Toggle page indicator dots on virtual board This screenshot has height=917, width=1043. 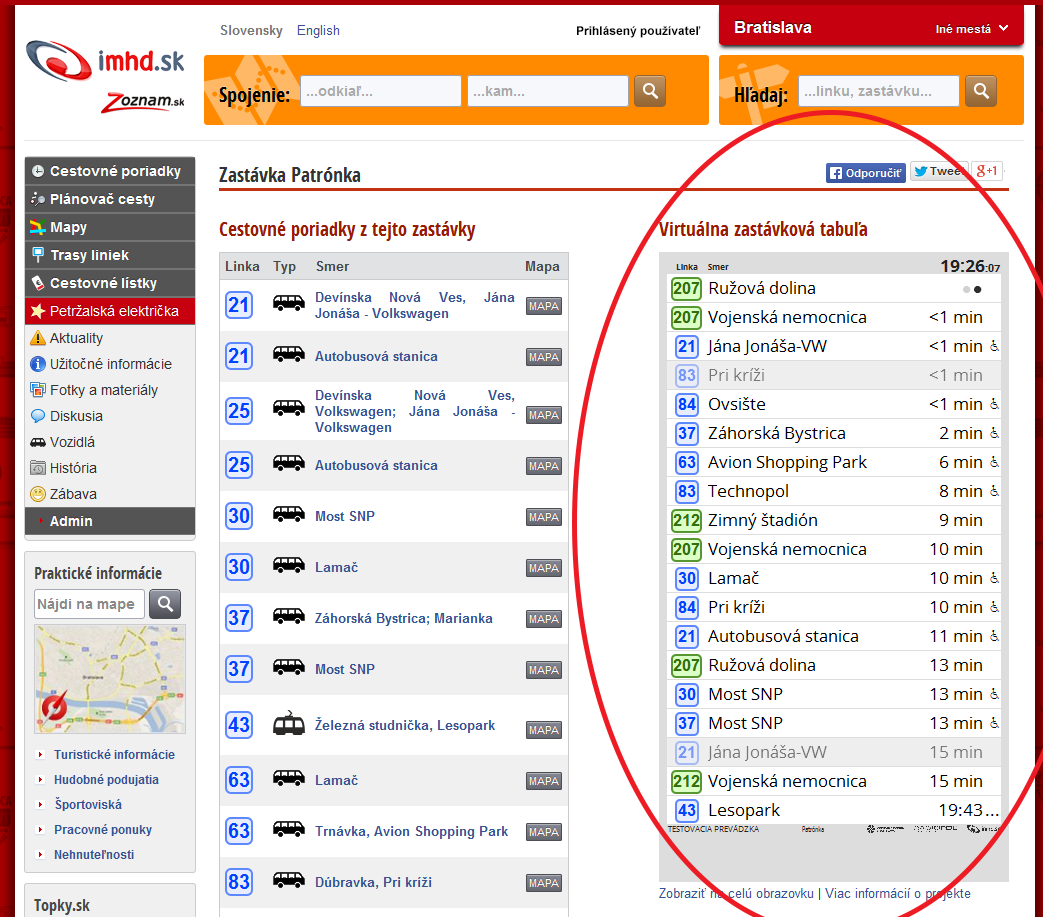[x=971, y=289]
